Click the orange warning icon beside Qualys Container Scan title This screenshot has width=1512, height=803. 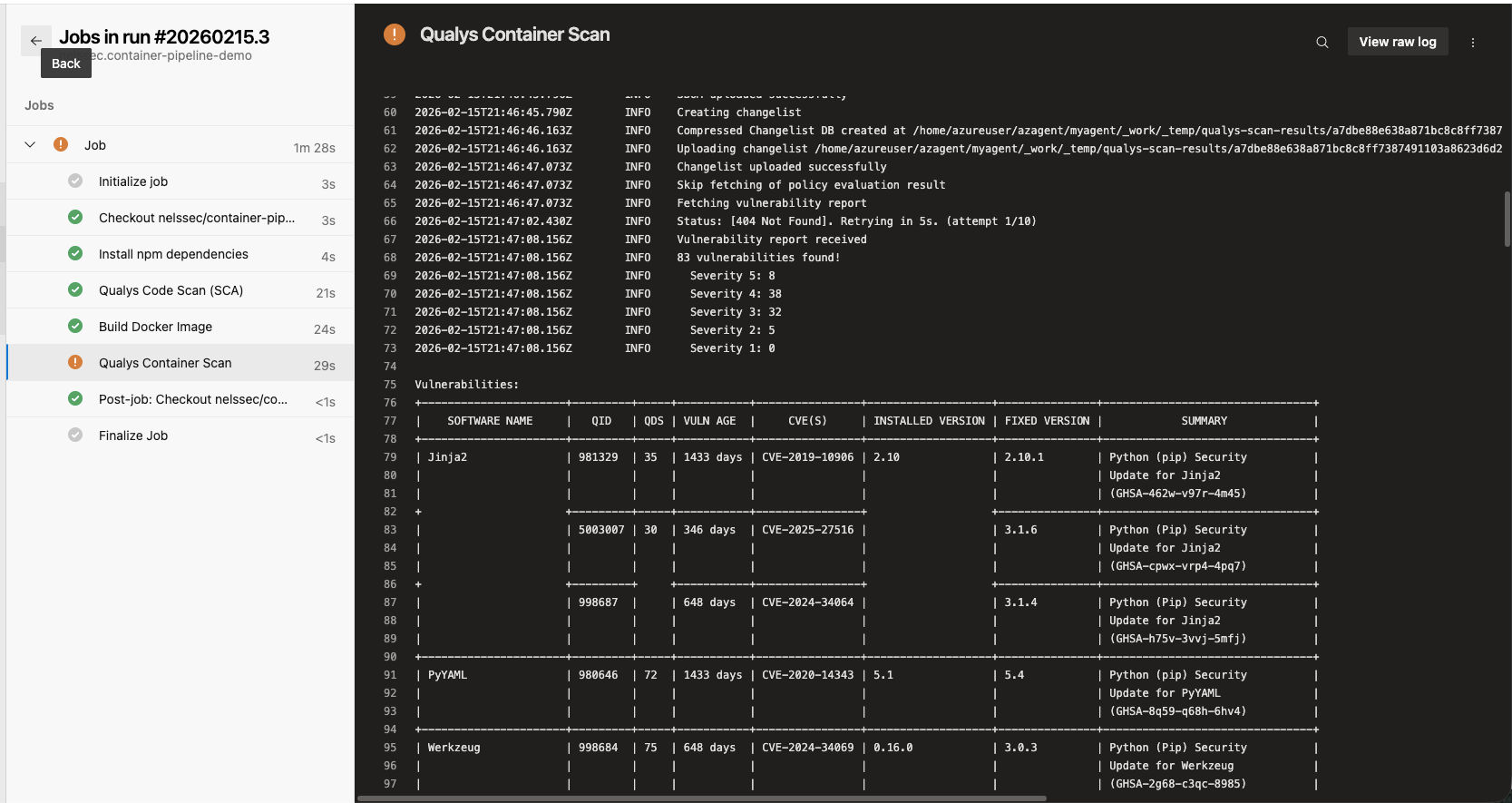pyautogui.click(x=395, y=34)
